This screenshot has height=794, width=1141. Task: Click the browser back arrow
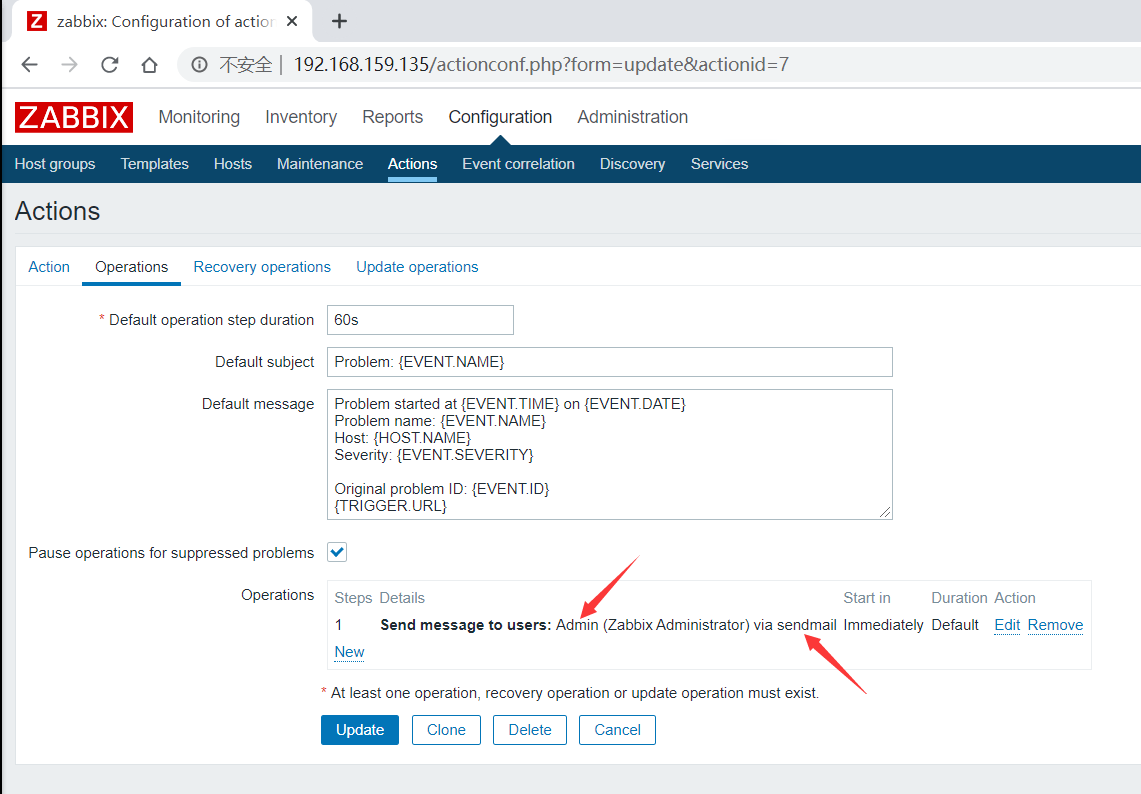tap(29, 65)
